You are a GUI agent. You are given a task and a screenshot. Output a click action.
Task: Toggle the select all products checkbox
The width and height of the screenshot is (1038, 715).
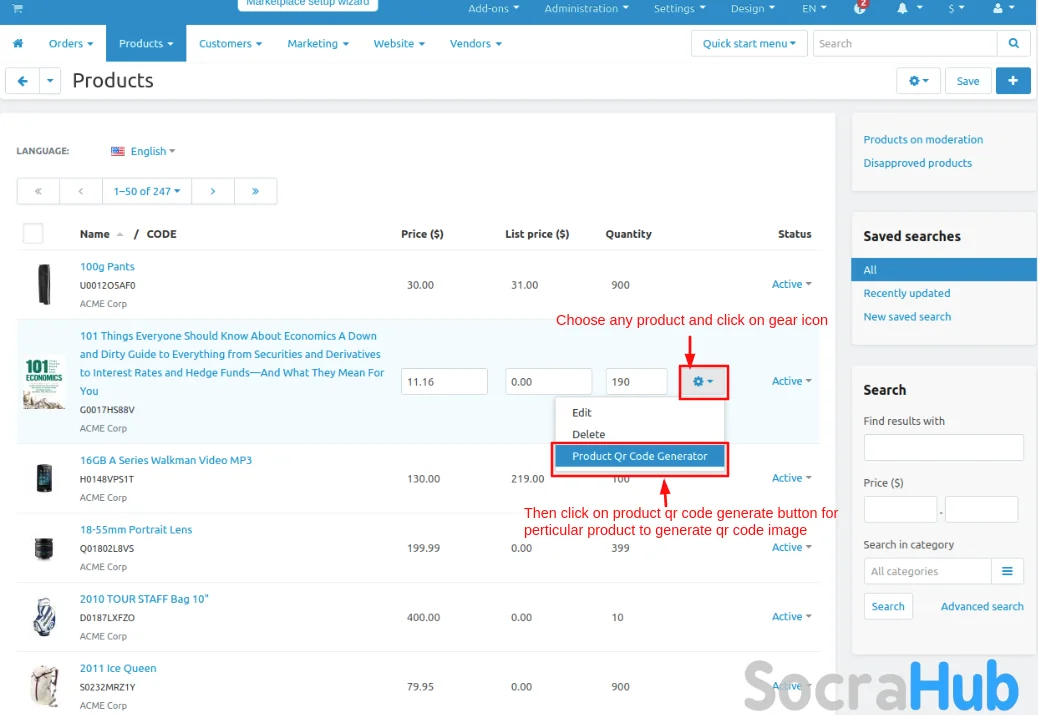33,234
